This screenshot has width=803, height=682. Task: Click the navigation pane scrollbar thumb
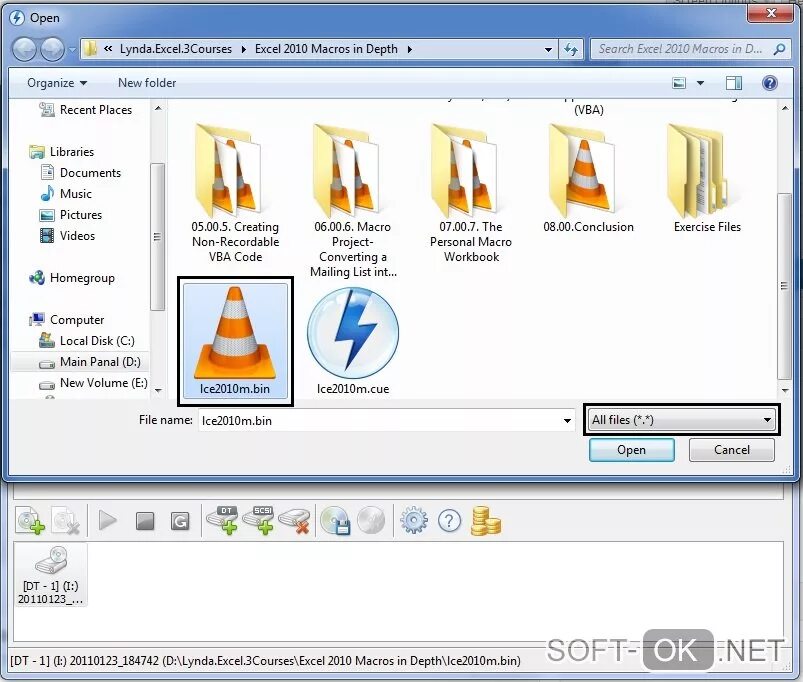pos(157,237)
